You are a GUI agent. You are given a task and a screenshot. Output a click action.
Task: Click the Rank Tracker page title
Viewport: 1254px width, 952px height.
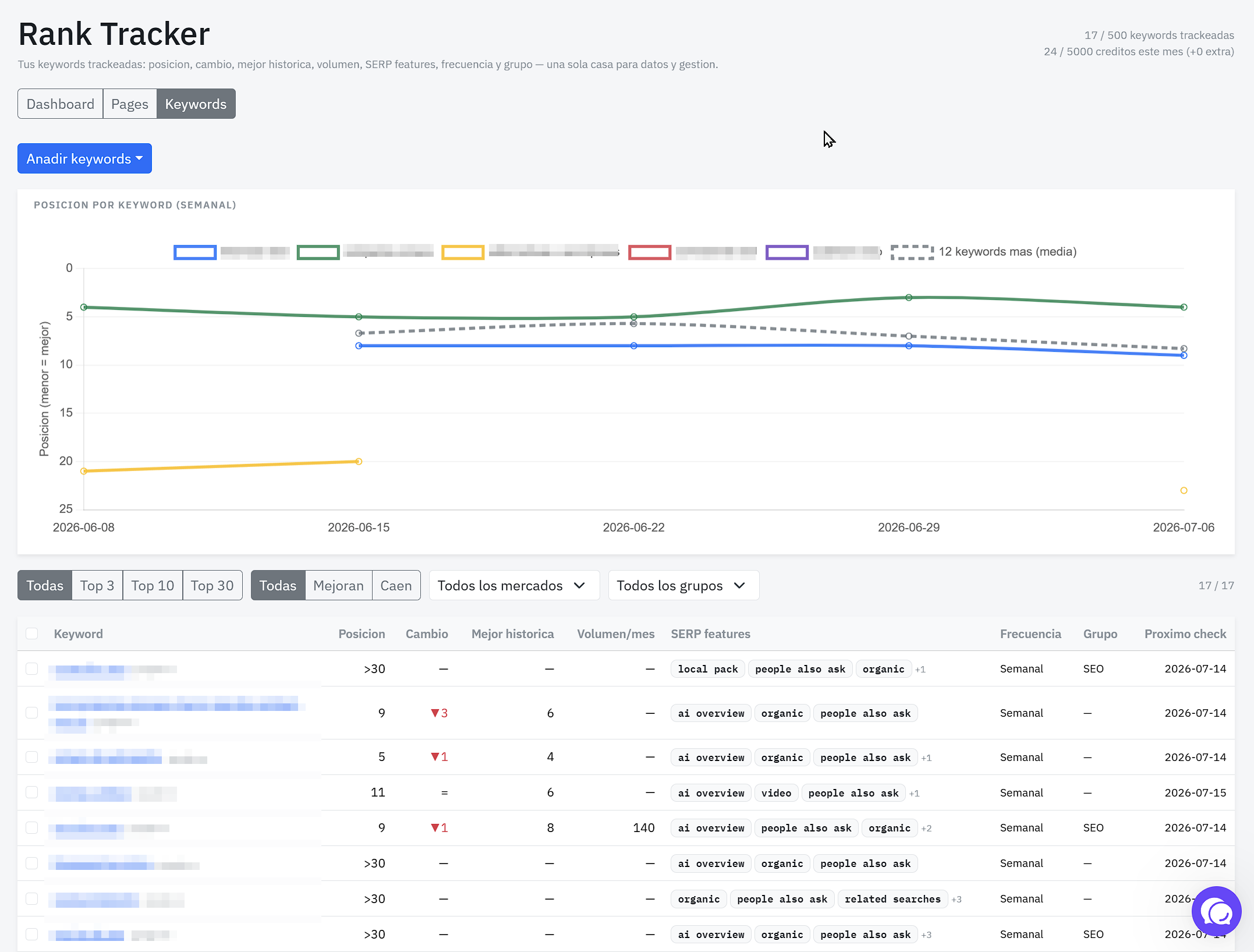(x=114, y=34)
